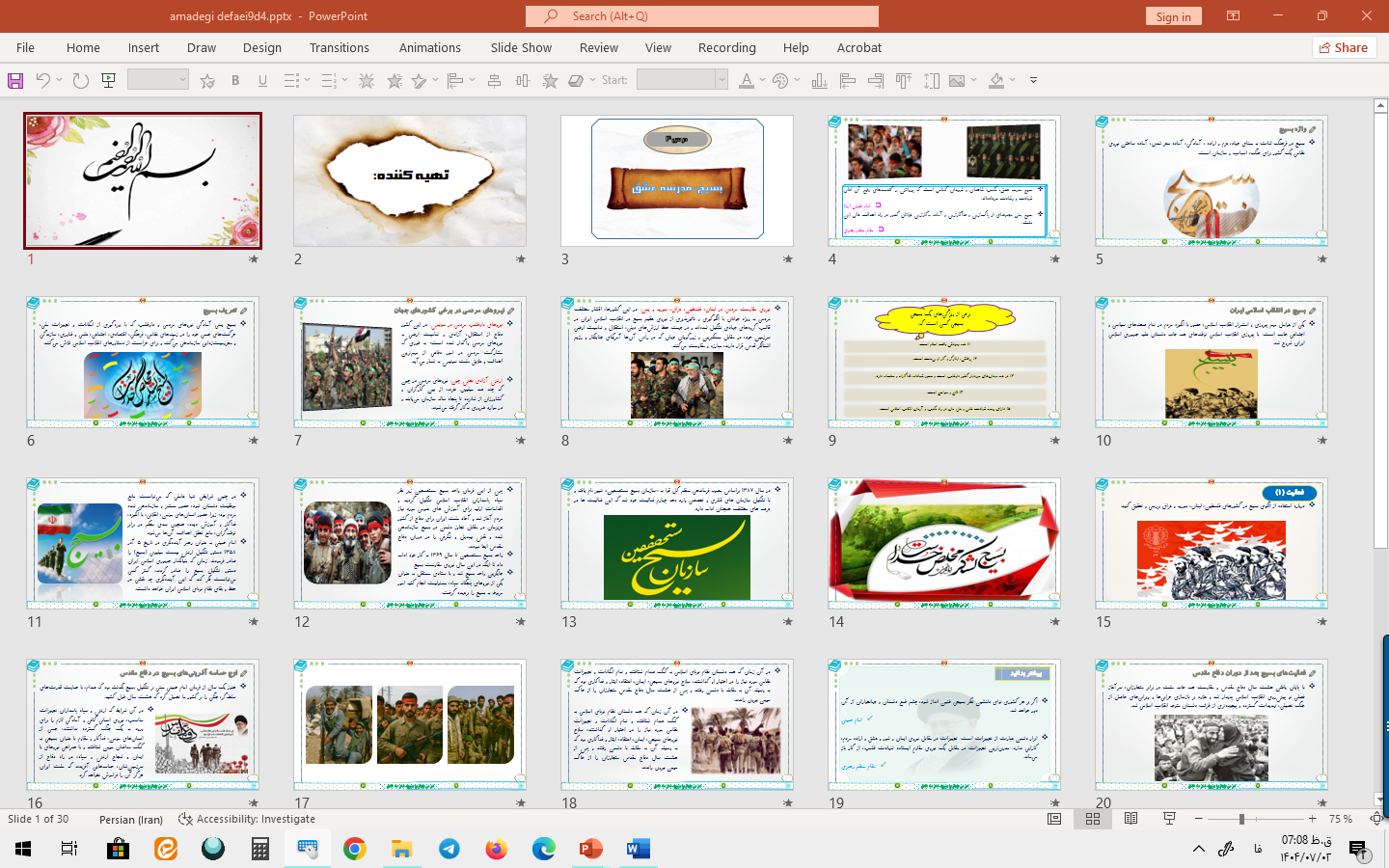Click the Fit slide to window icon
Screen dimensions: 1389x868
pos(1375,819)
